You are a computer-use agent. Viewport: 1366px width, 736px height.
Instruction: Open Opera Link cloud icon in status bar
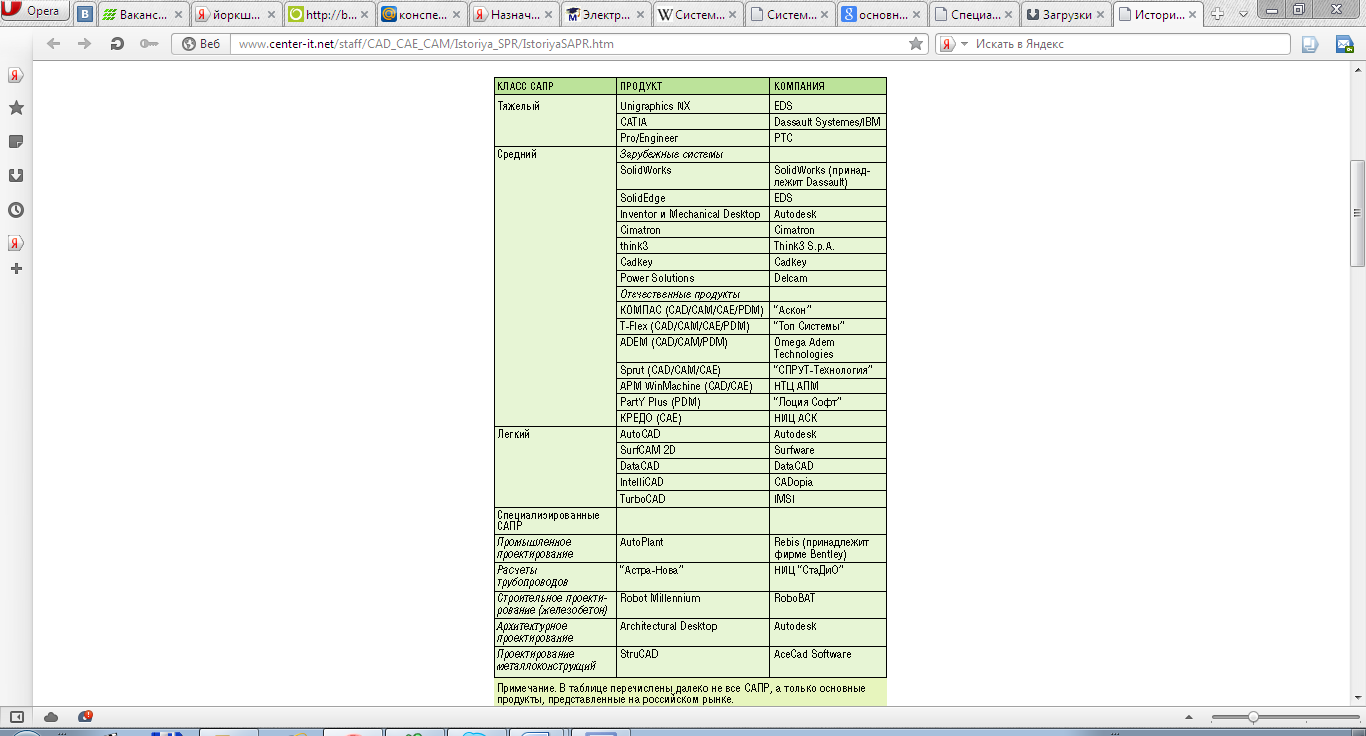pos(51,716)
